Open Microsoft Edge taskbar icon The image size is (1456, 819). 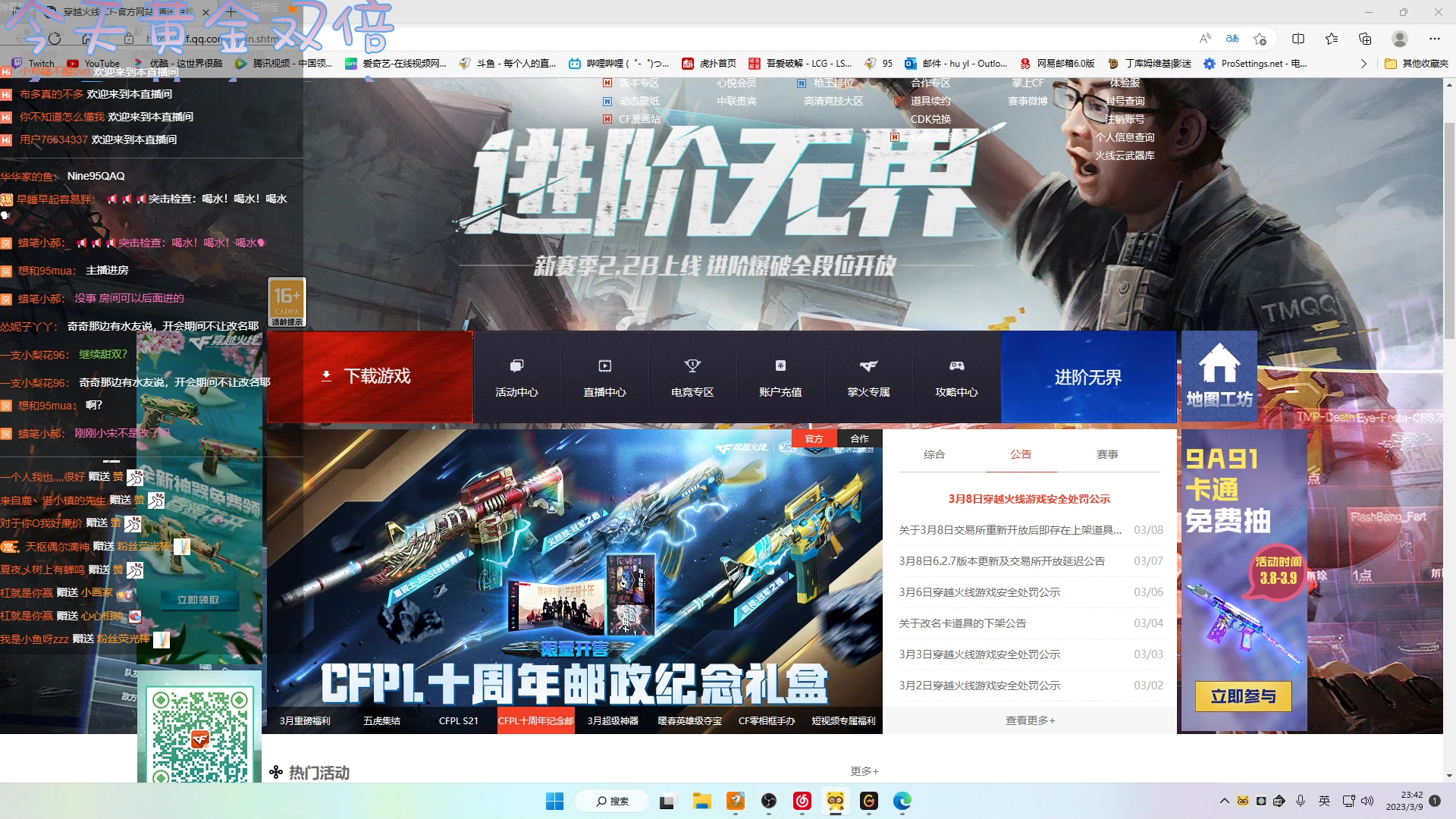(x=902, y=801)
